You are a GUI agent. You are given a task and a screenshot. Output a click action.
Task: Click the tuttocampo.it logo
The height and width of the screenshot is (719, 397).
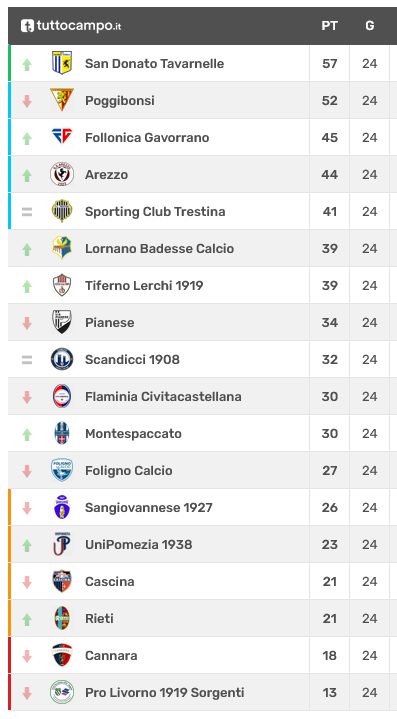pos(71,26)
